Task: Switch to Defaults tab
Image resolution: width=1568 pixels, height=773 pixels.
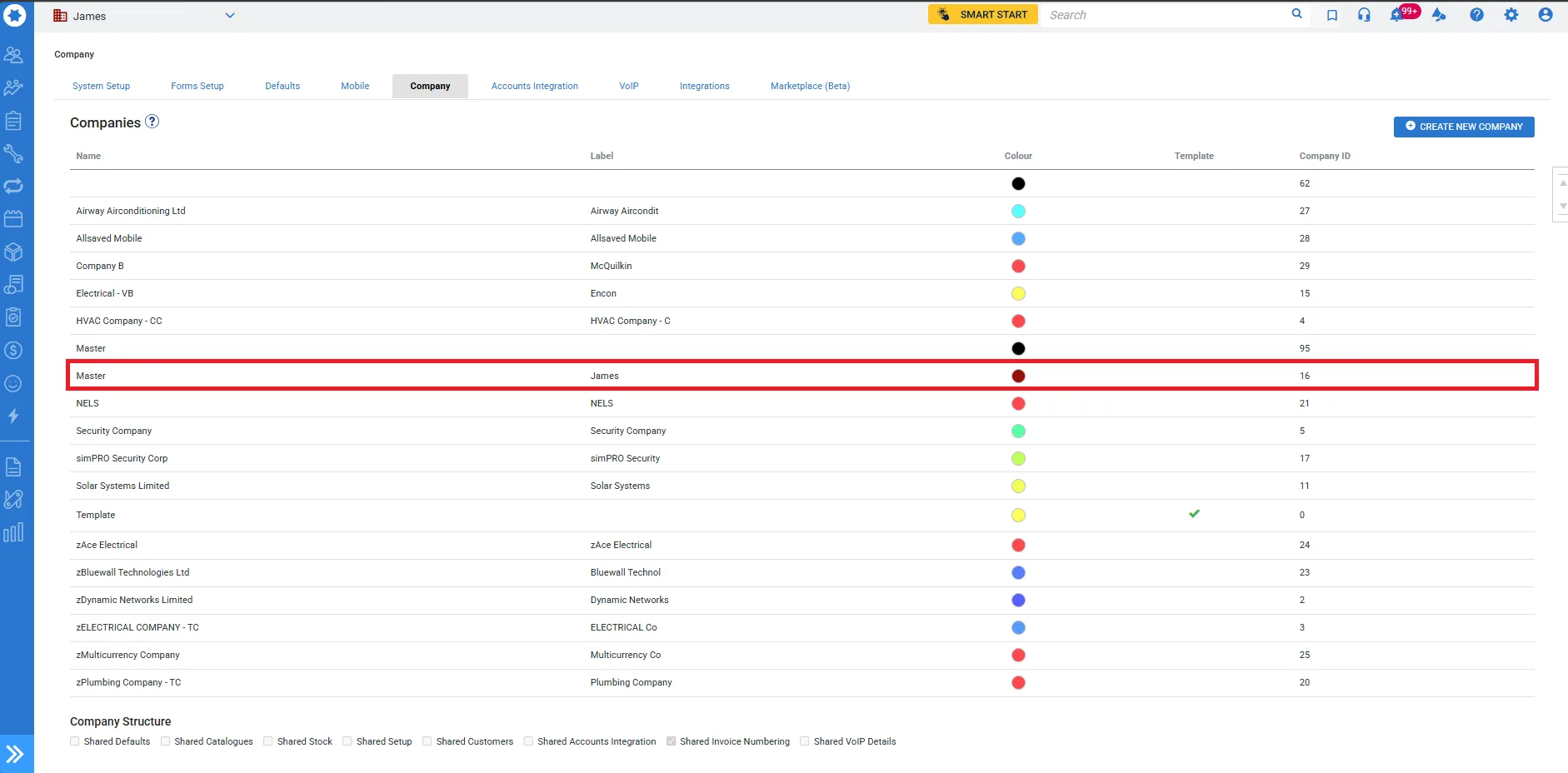Action: click(x=282, y=86)
